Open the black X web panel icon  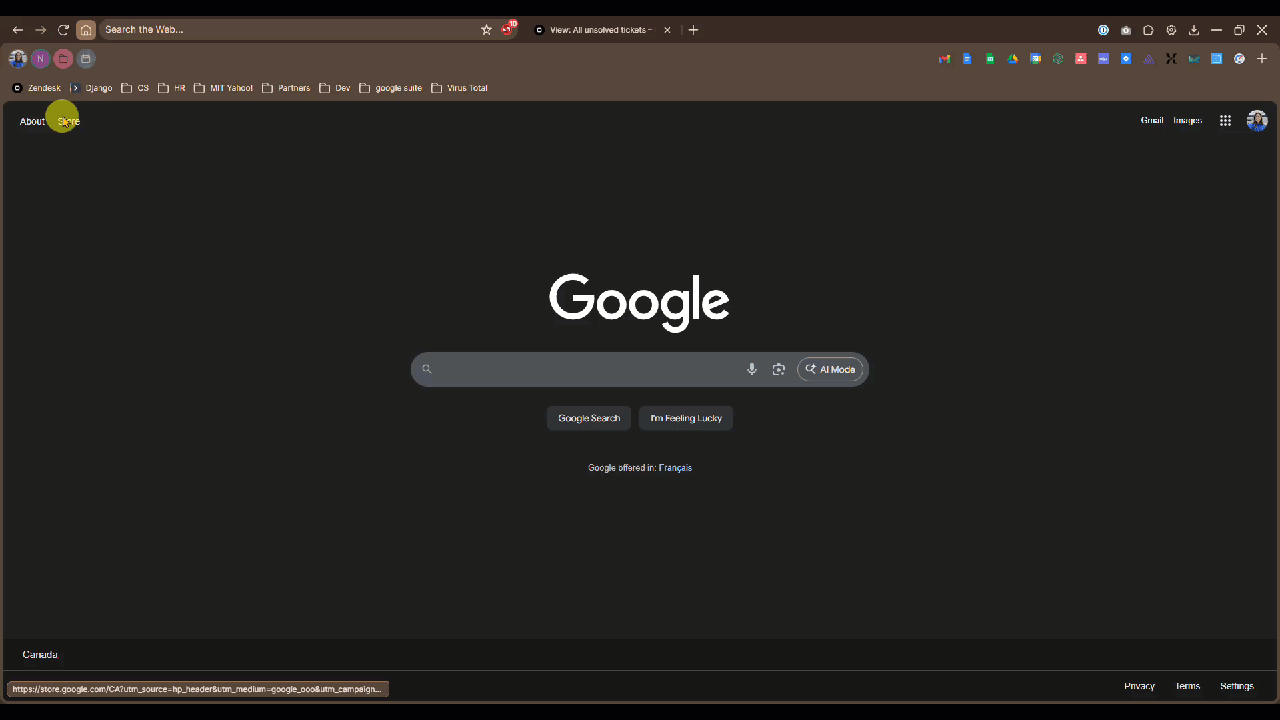(x=1171, y=59)
